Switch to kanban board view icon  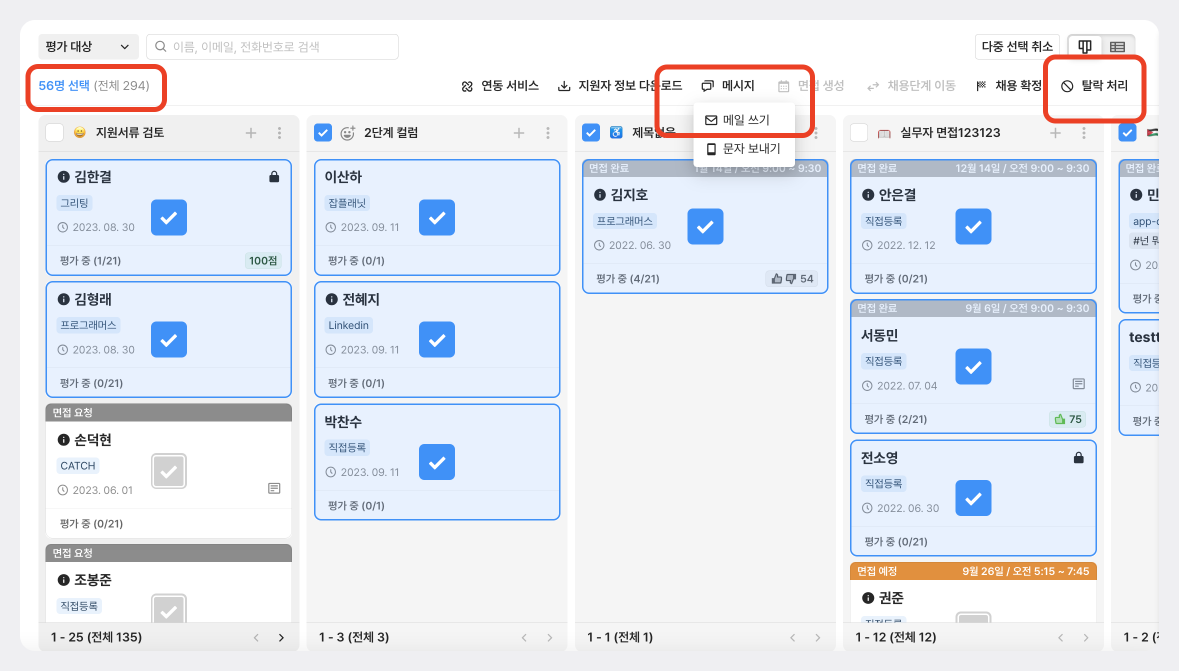(1085, 47)
